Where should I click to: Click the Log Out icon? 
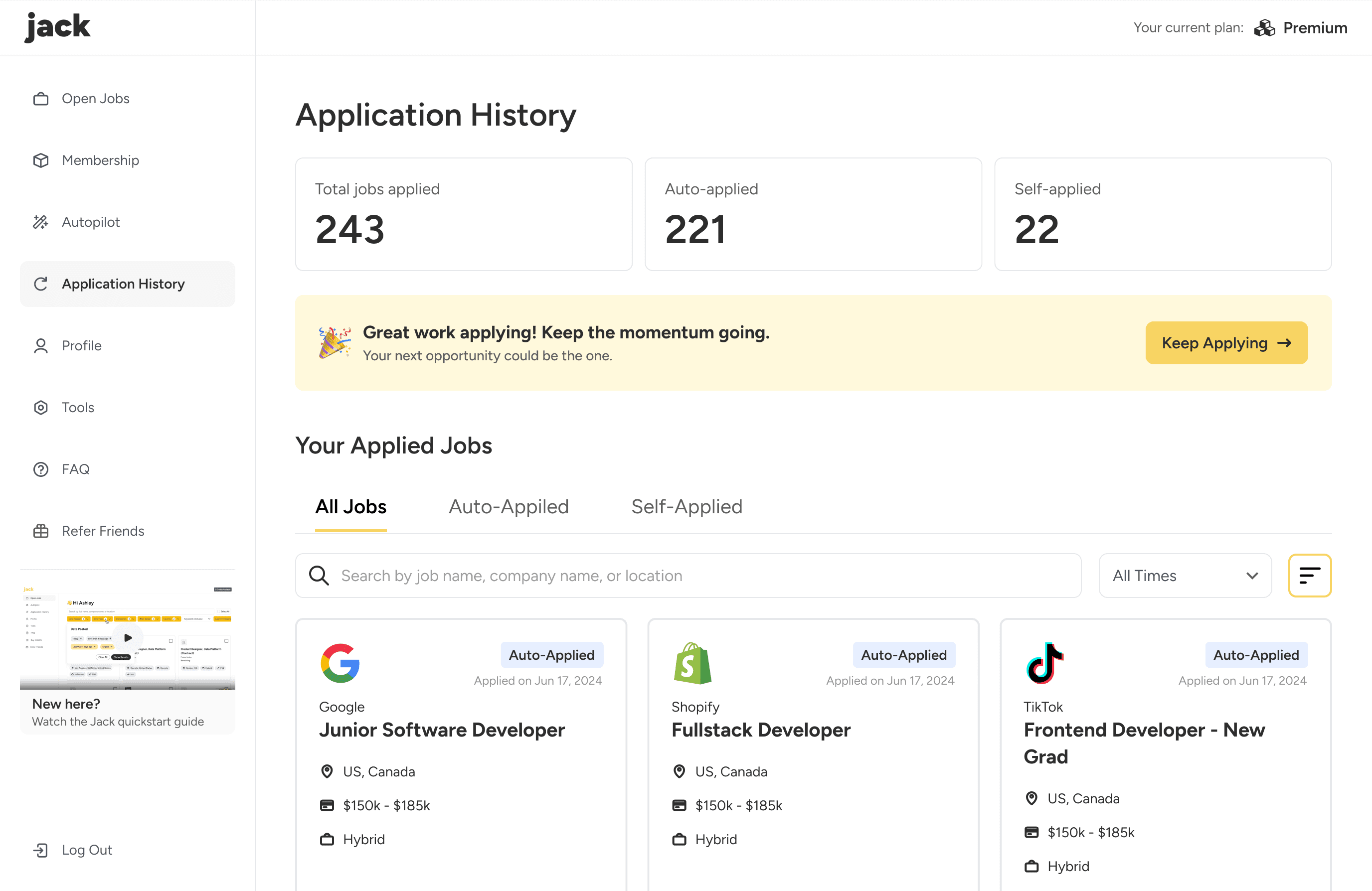(40, 850)
